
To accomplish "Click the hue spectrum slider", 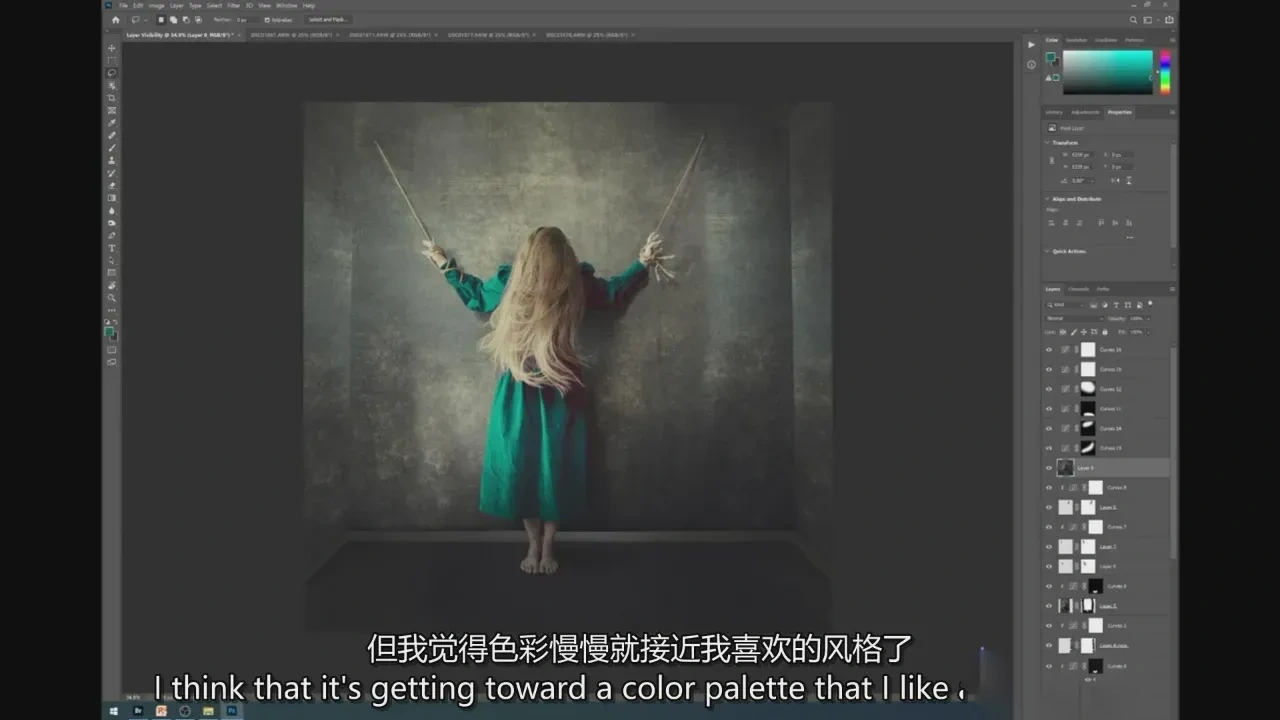I will pos(1165,72).
